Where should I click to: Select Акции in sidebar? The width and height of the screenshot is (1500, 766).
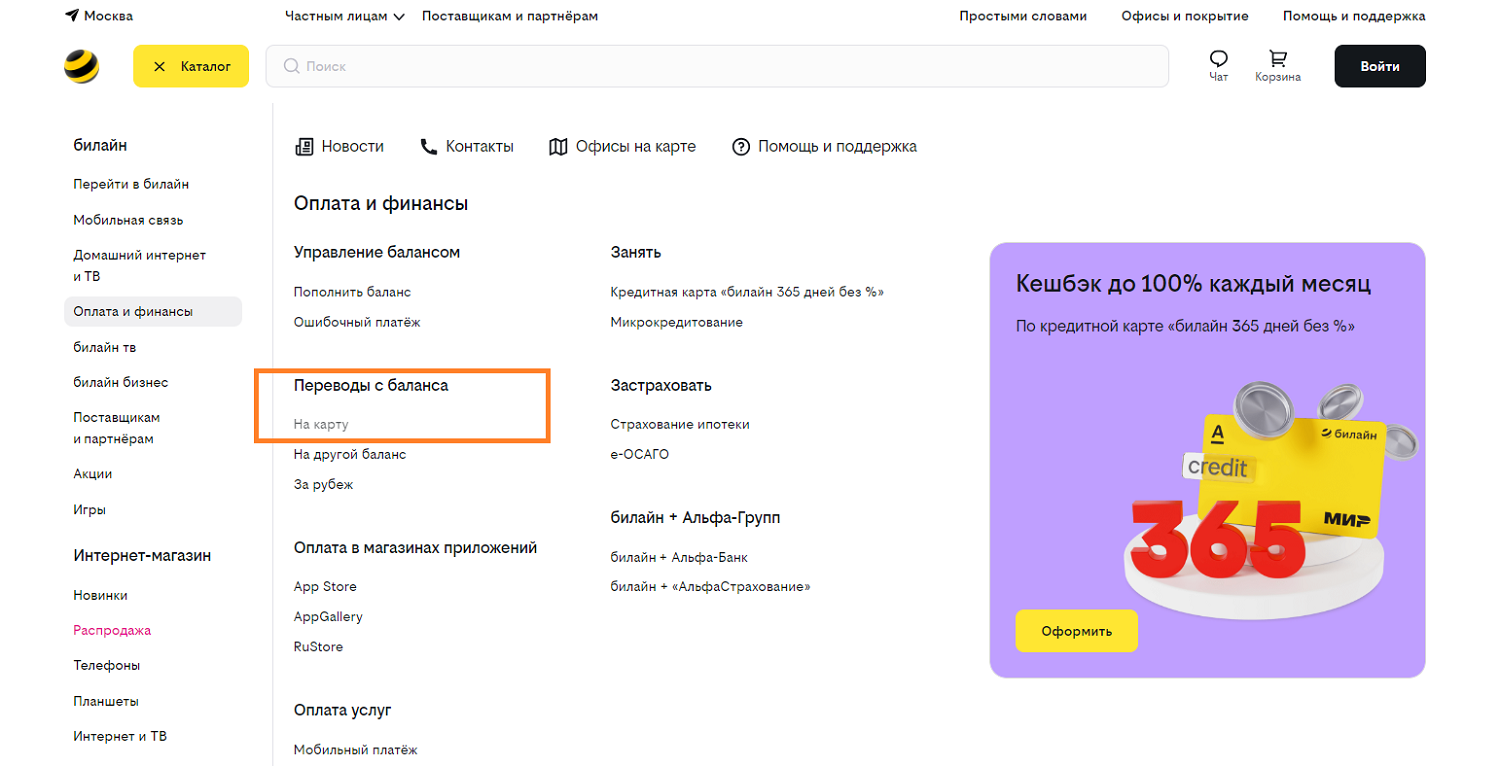click(x=92, y=474)
